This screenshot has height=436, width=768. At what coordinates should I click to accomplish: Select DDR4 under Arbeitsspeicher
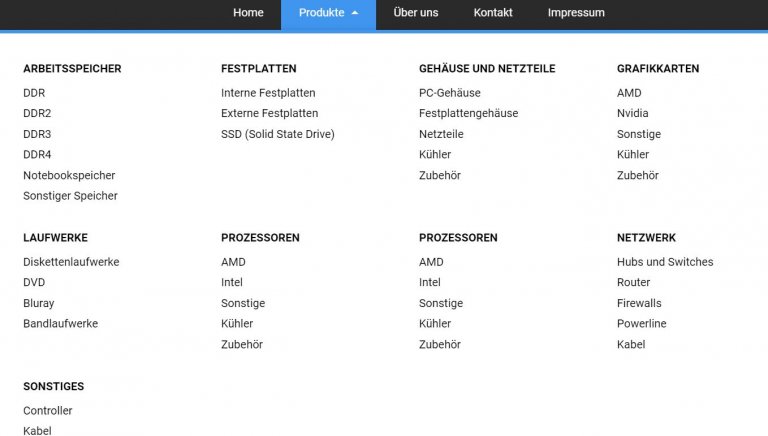[x=37, y=154]
